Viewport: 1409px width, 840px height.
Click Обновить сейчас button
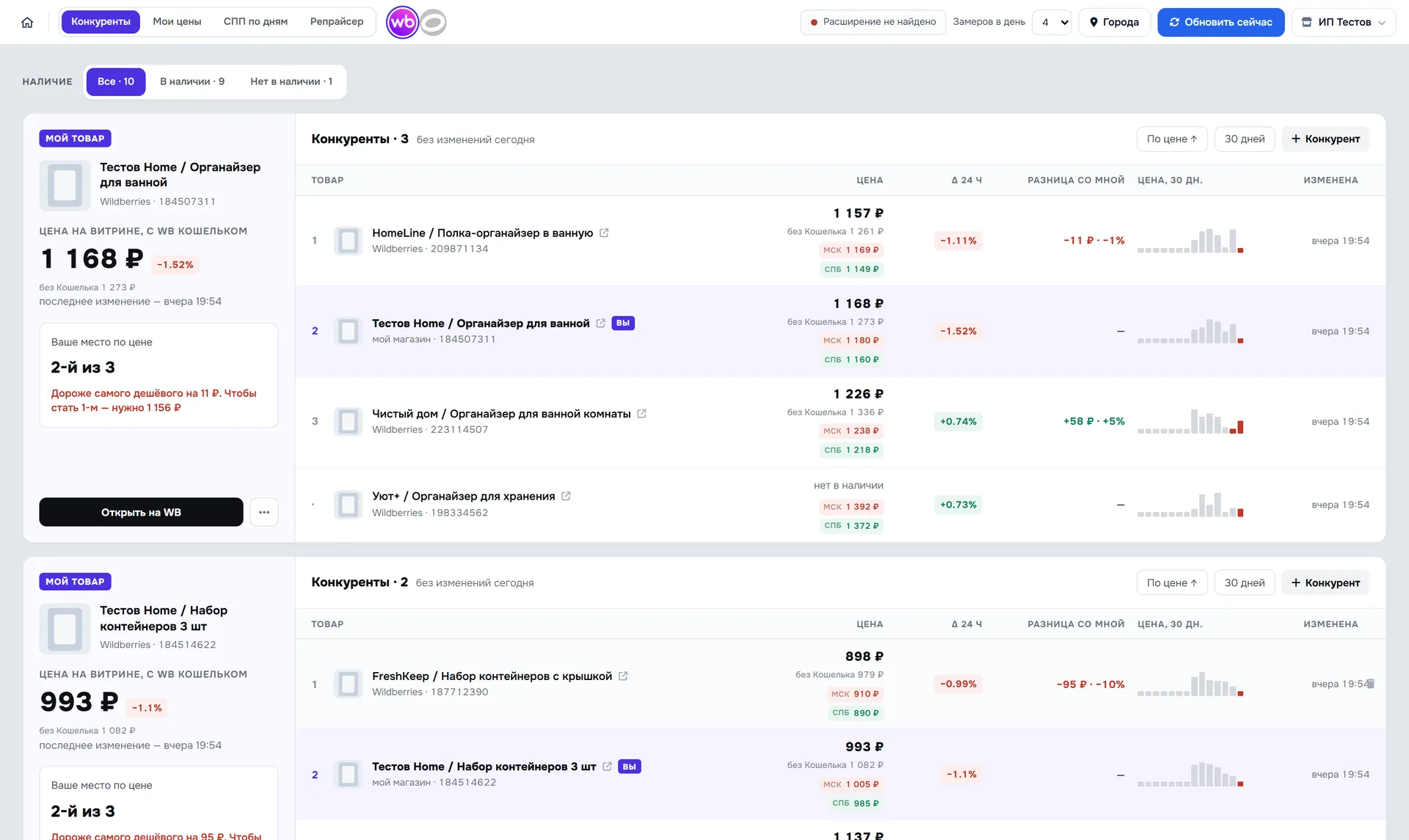(x=1221, y=22)
